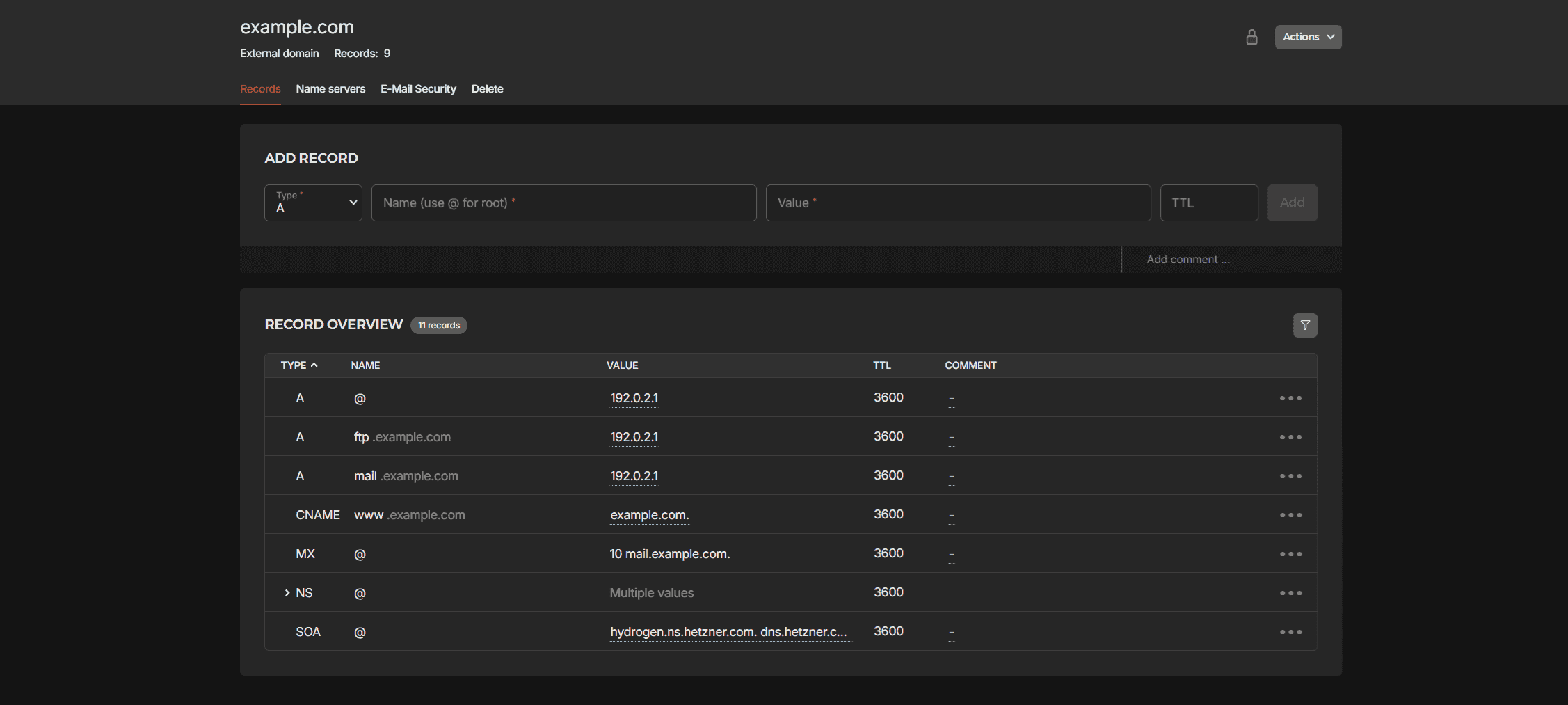Open options menu for ftp A record
This screenshot has height=705, width=1568.
pos(1290,437)
